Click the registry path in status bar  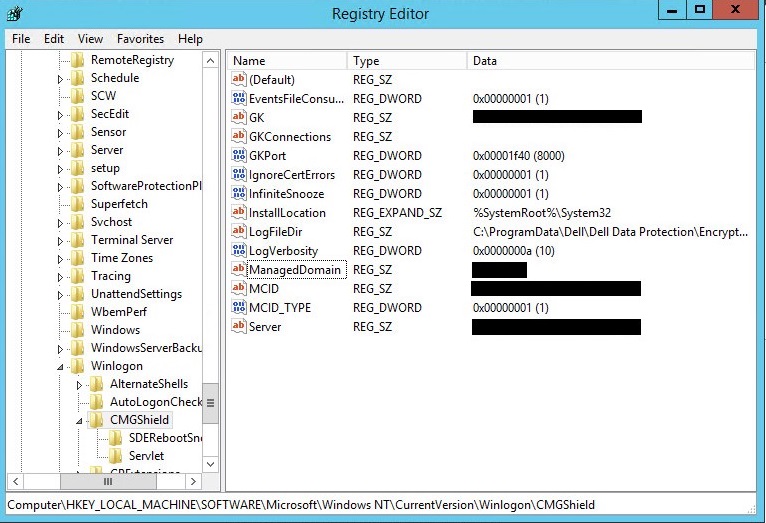coord(301,504)
